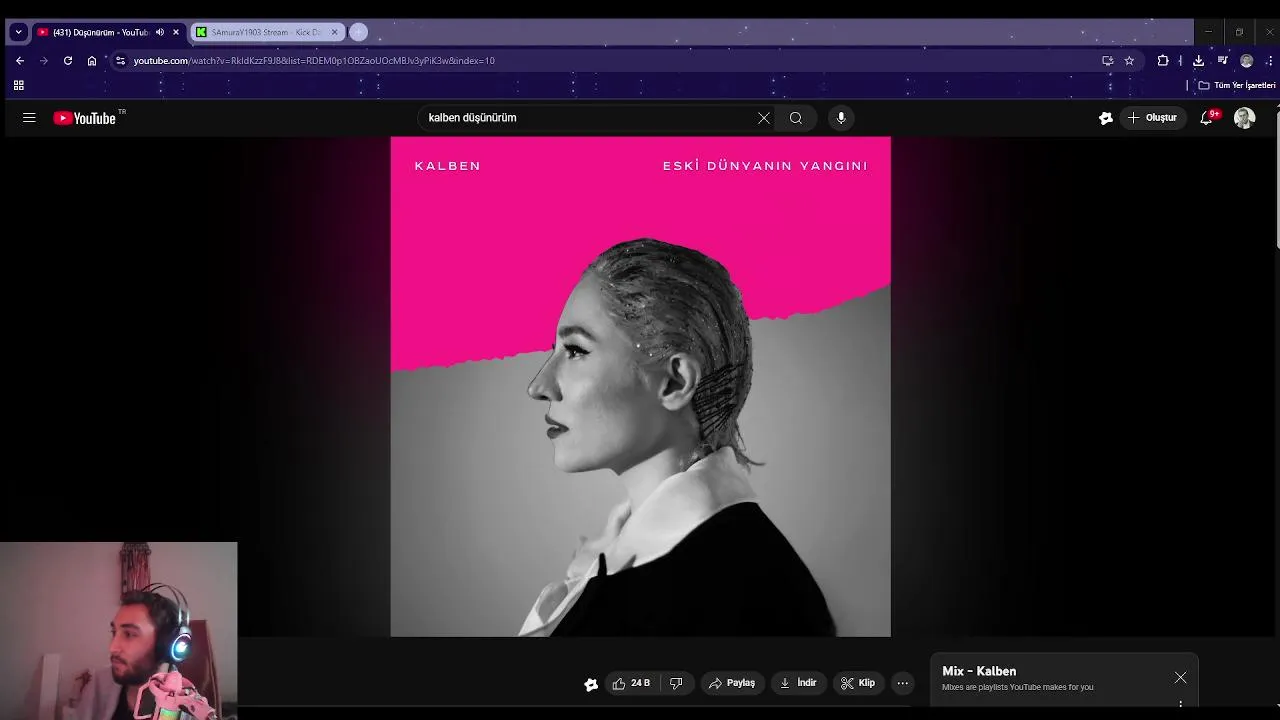Open more actions three-dot menu under video

(x=903, y=683)
